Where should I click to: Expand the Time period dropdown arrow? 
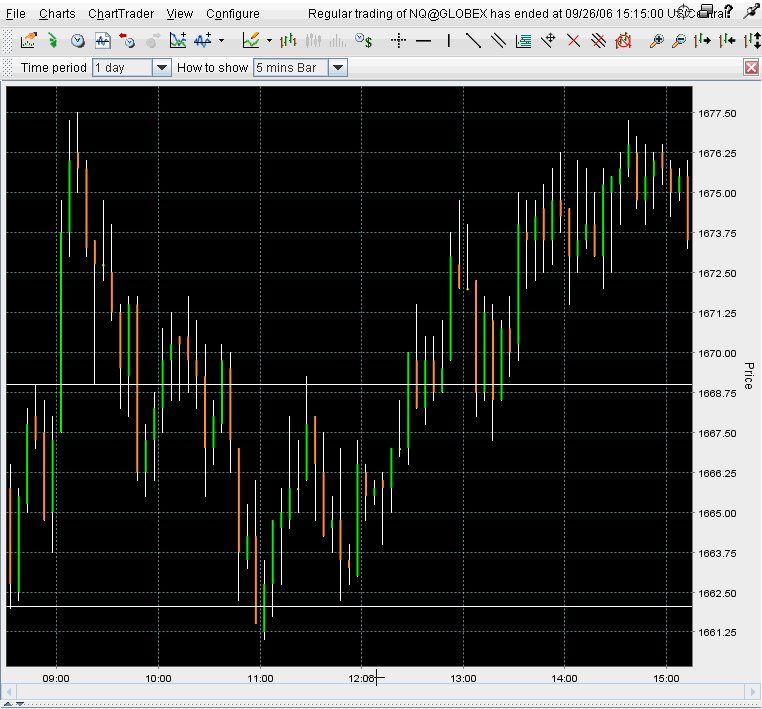coord(162,68)
